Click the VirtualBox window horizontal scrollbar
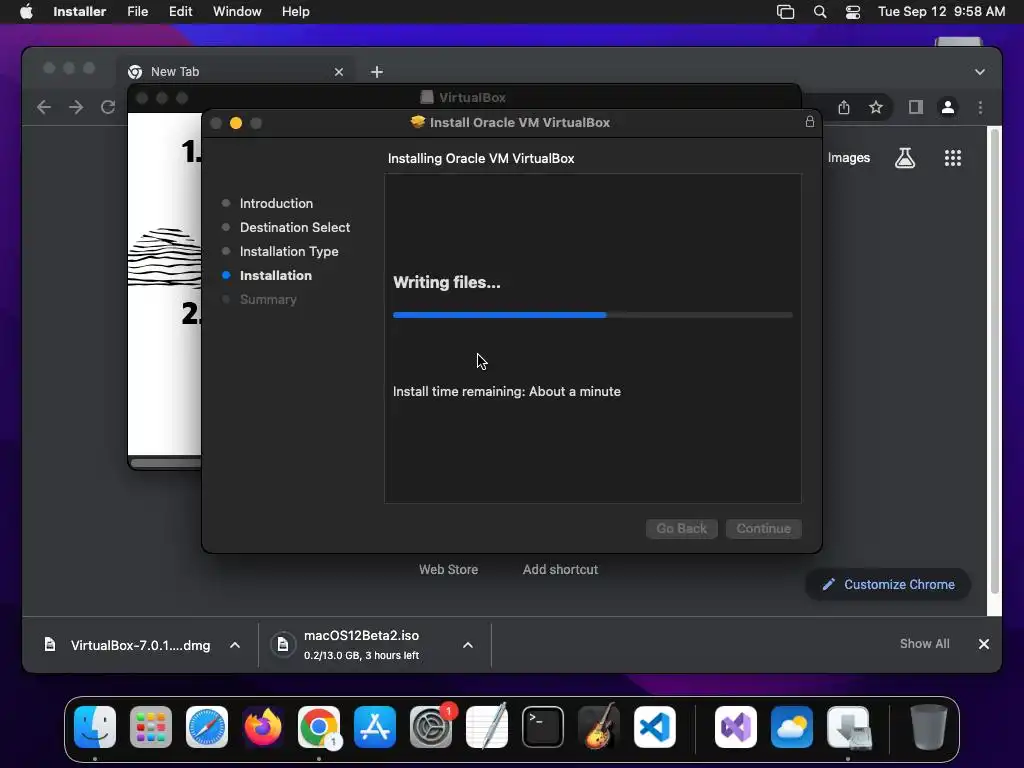The image size is (1024, 768). click(x=166, y=462)
